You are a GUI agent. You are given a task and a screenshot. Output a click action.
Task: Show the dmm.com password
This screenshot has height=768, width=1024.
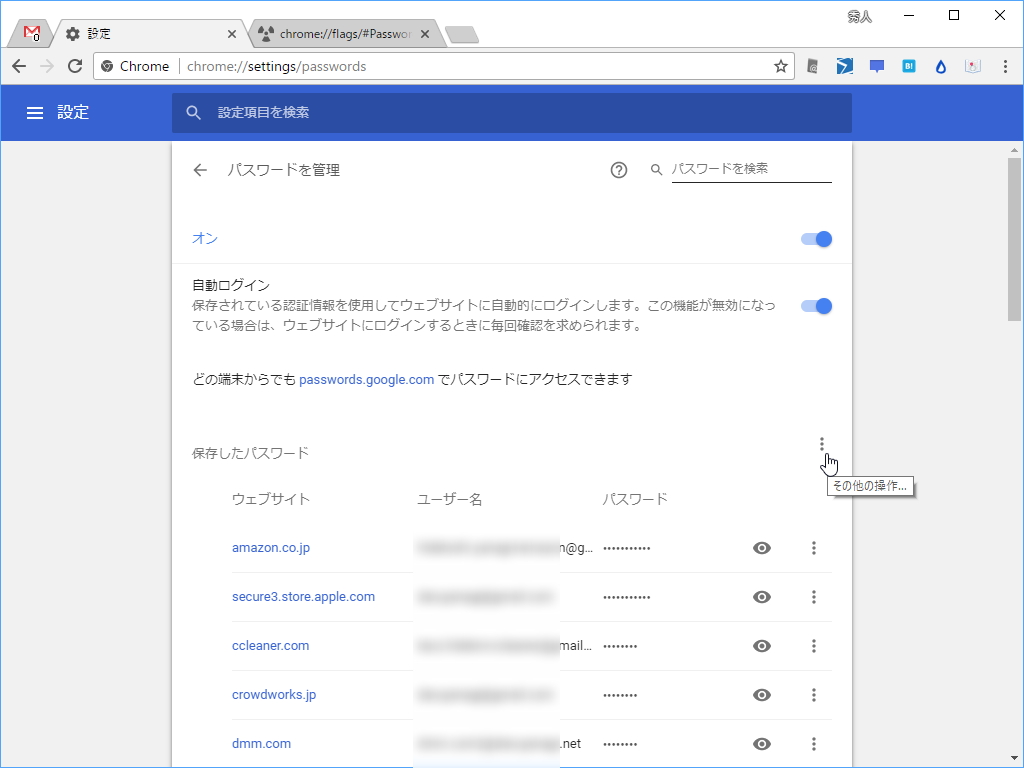pos(761,744)
